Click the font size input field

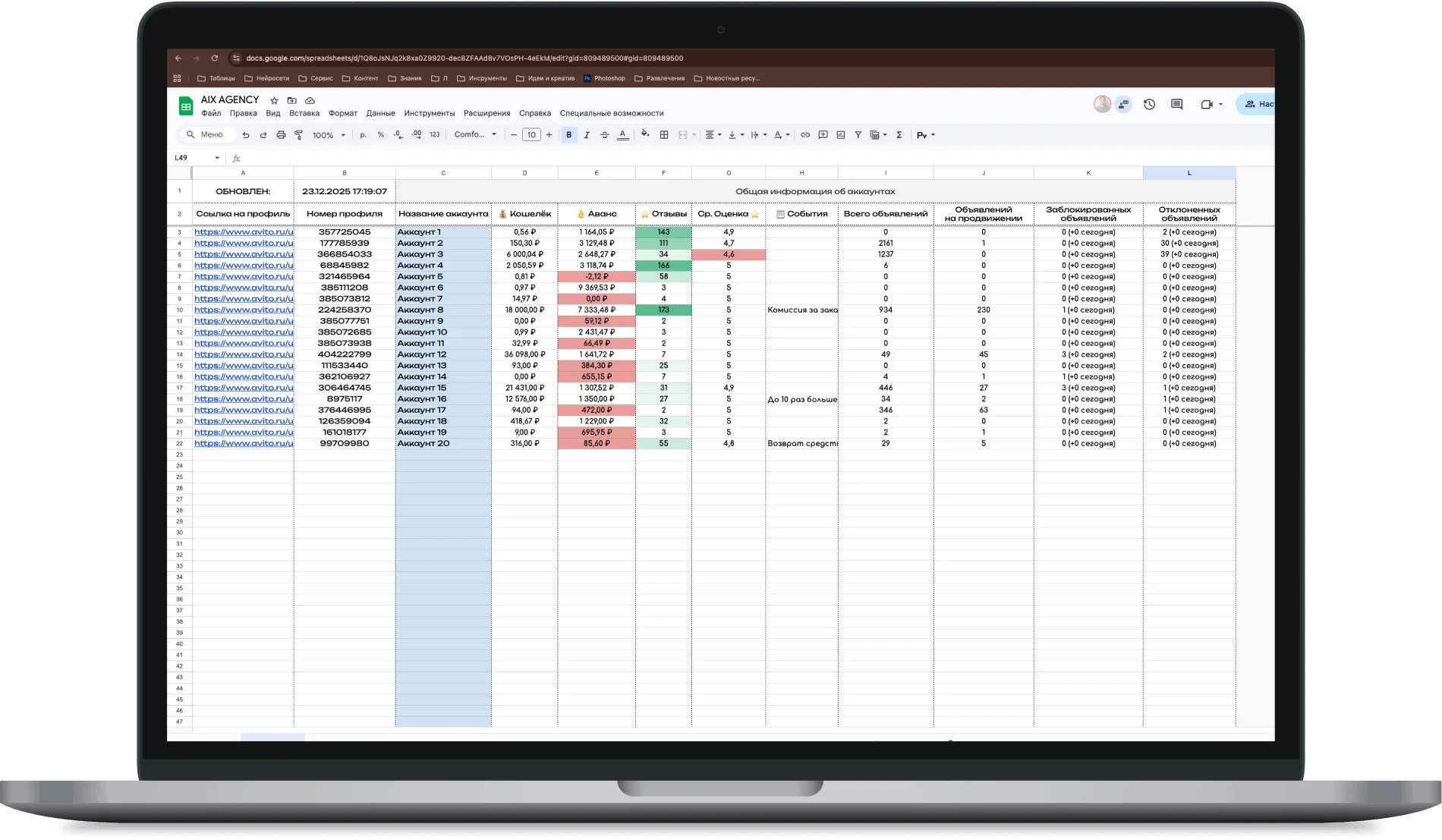531,135
